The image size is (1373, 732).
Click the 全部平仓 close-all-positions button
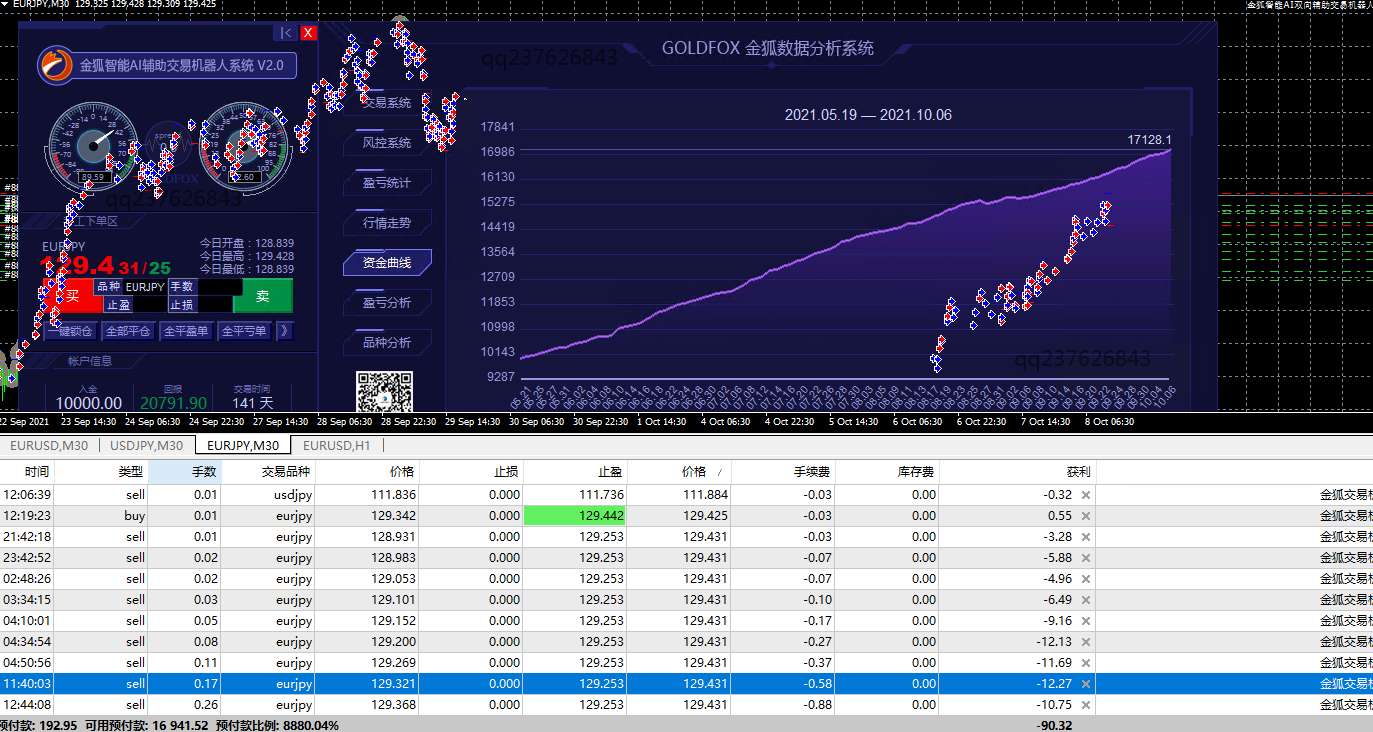127,330
